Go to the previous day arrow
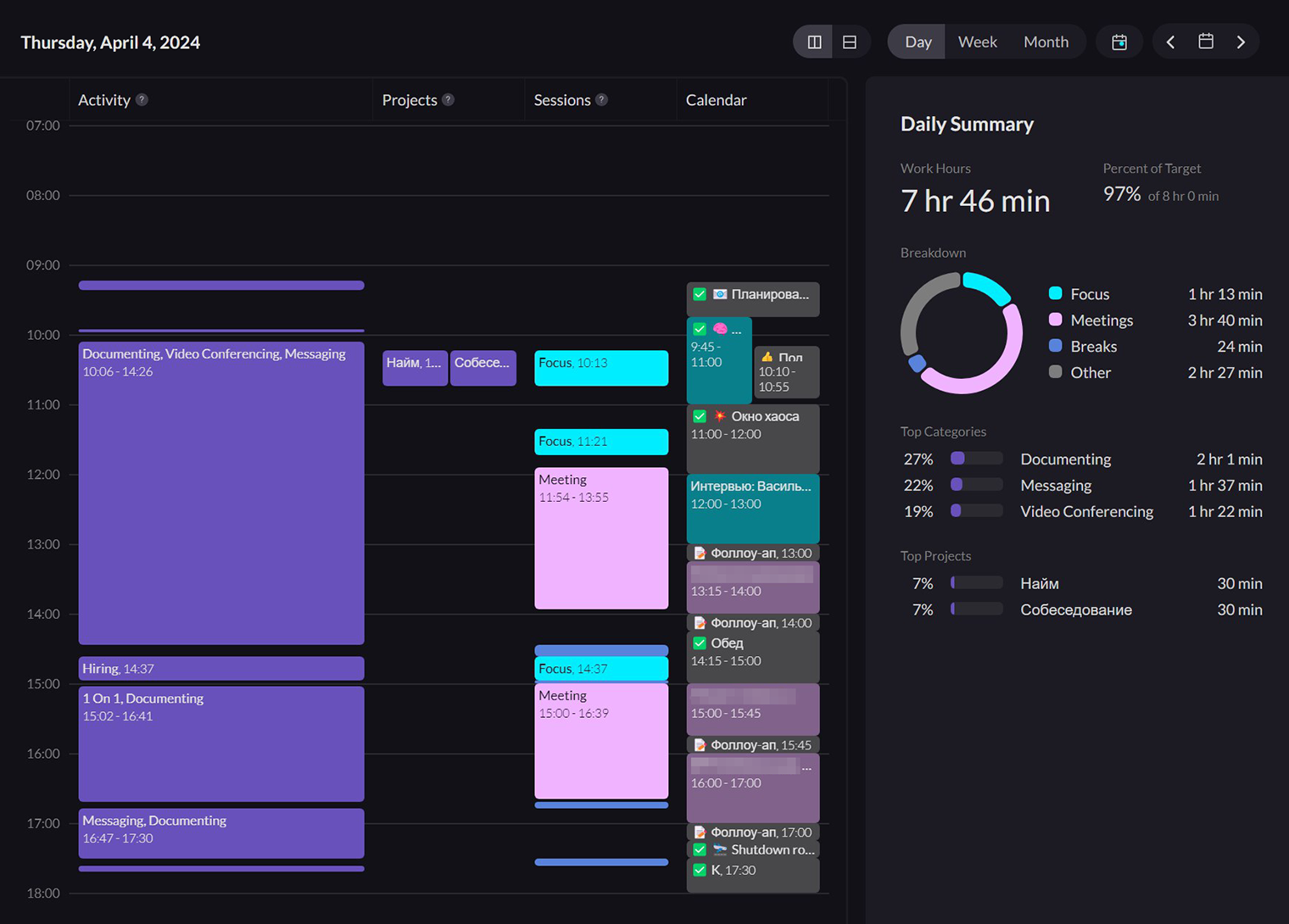The width and height of the screenshot is (1289, 924). coord(1170,42)
